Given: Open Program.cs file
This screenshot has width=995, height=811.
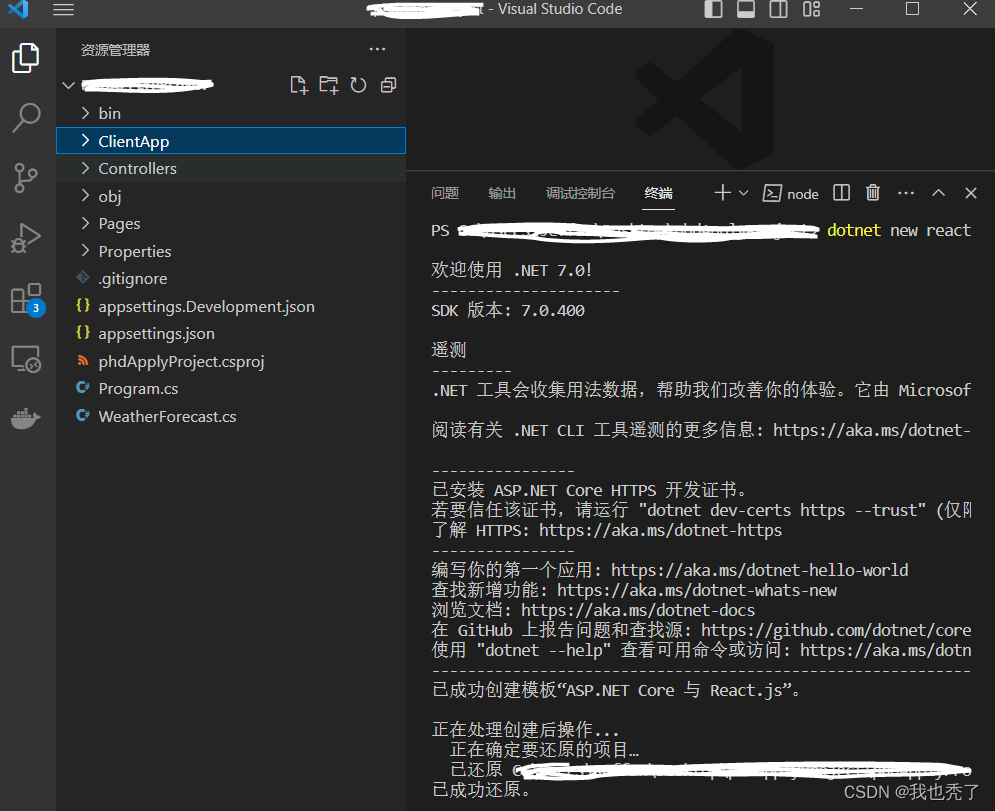Looking at the screenshot, I should (231, 389).
